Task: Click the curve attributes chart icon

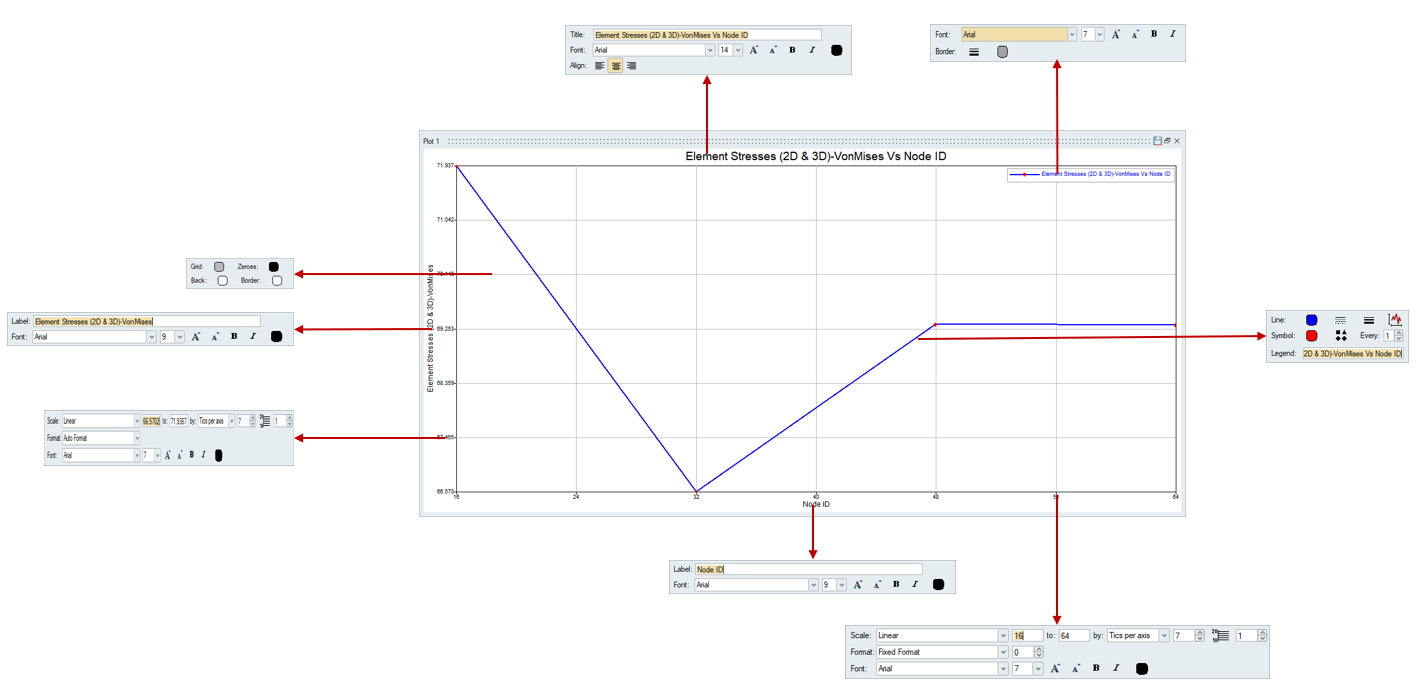Action: click(1396, 320)
